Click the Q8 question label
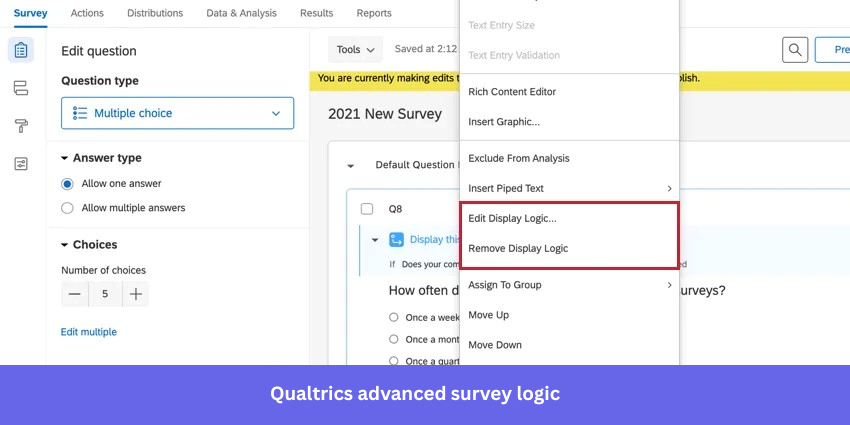The width and height of the screenshot is (850, 425). point(395,209)
